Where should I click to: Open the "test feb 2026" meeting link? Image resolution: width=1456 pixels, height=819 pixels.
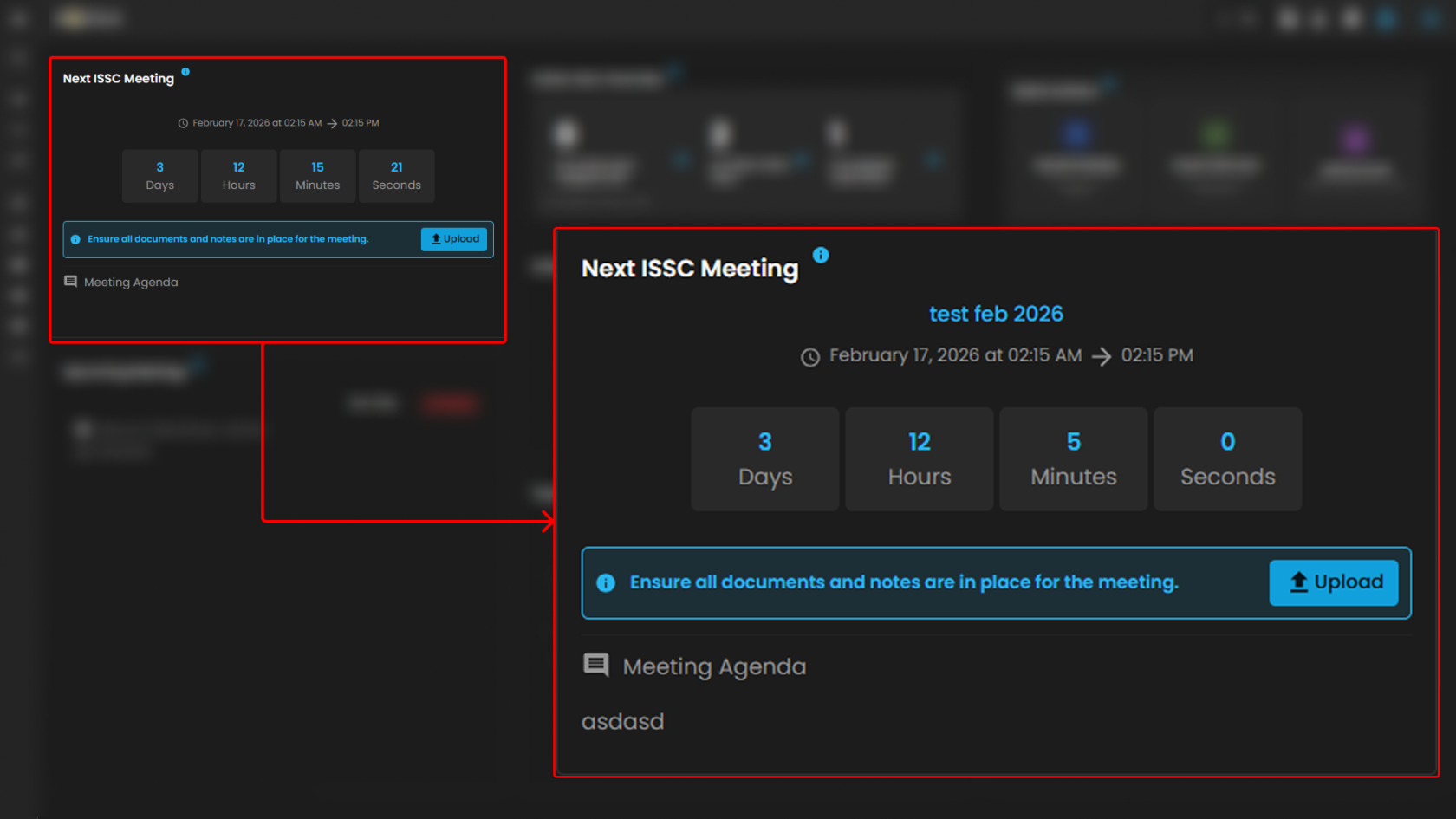[x=996, y=314]
